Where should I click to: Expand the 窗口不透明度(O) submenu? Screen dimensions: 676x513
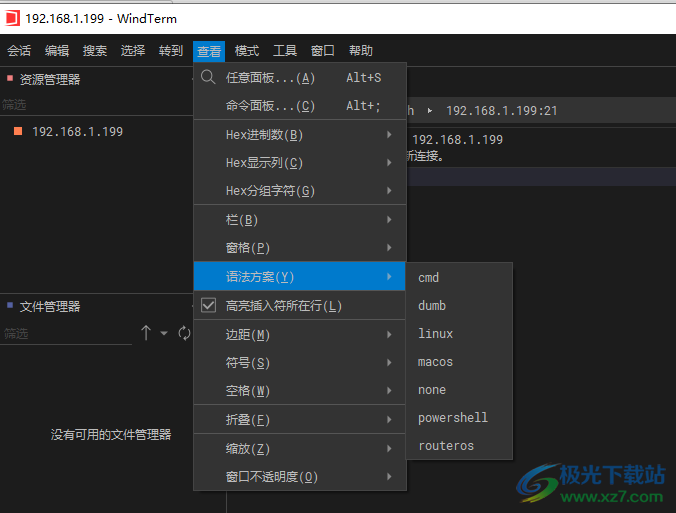point(300,476)
